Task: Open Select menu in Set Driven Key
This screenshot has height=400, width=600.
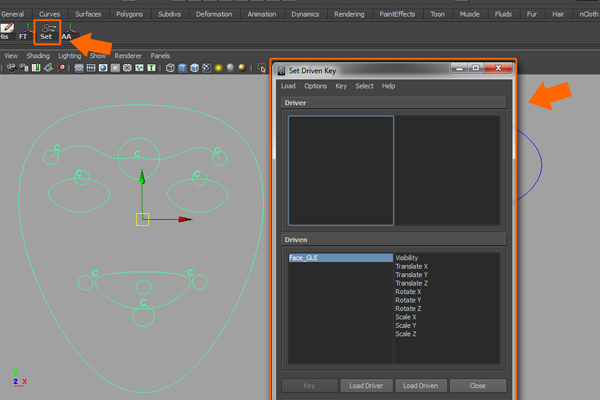Action: [x=365, y=86]
